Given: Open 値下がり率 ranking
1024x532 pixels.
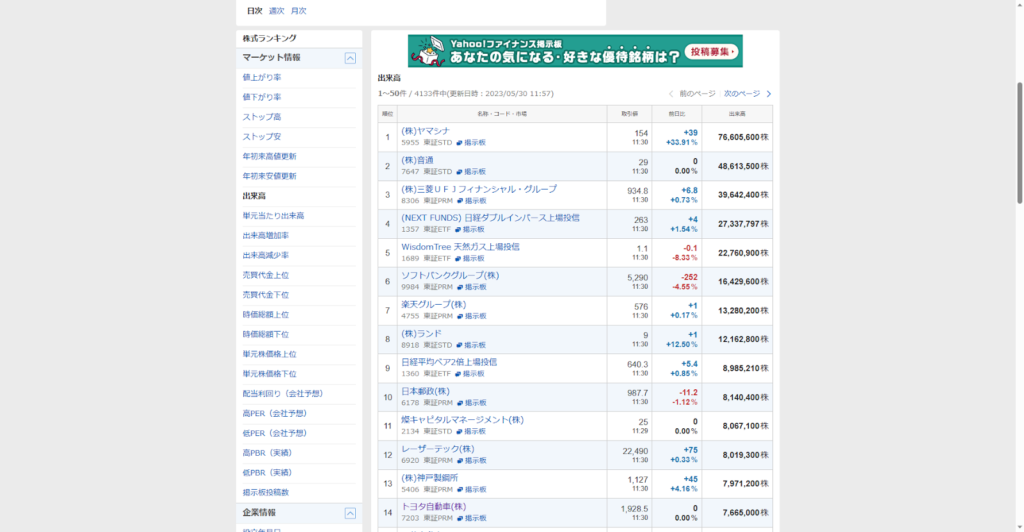Looking at the screenshot, I should click(262, 97).
